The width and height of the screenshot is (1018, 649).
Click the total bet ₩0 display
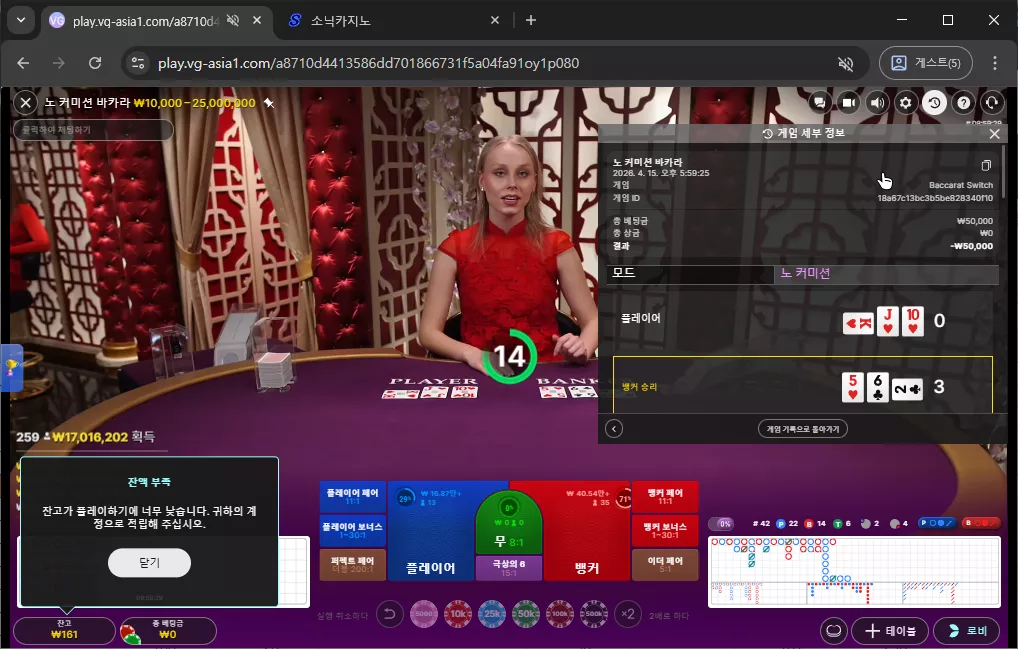coord(168,630)
